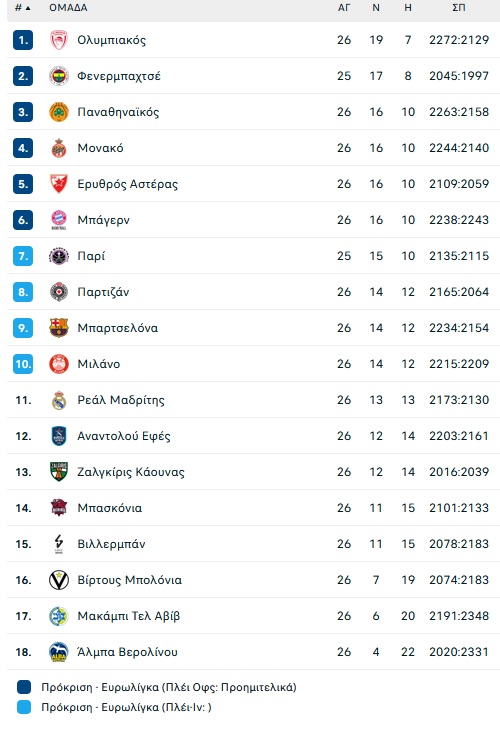Select the Μπαρτσελόνα club crest

(59, 328)
